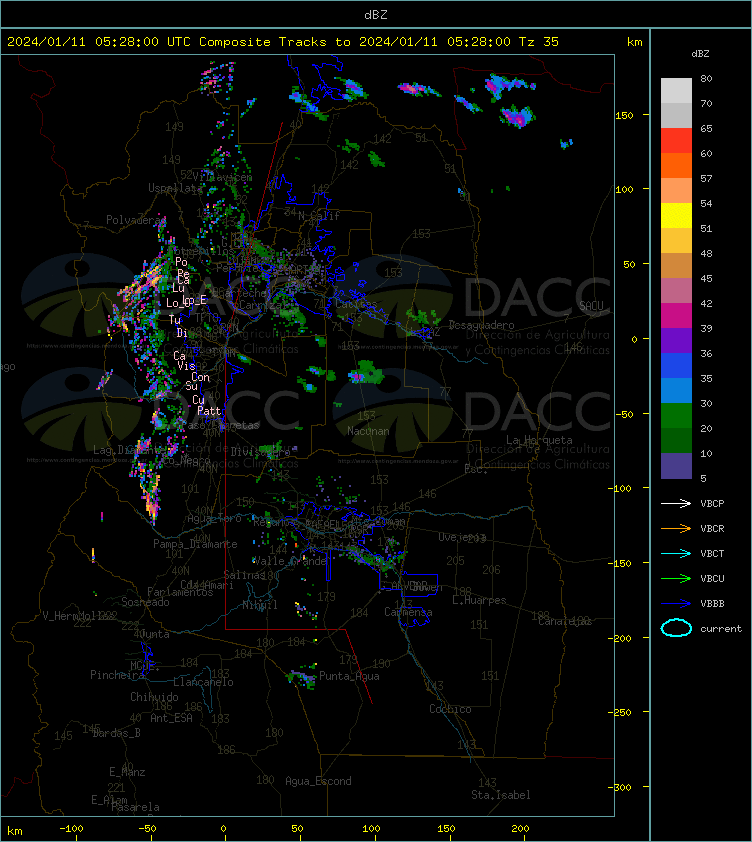752x842 pixels.
Task: Select the red 60 dBZ color swatch
Action: [x=676, y=141]
